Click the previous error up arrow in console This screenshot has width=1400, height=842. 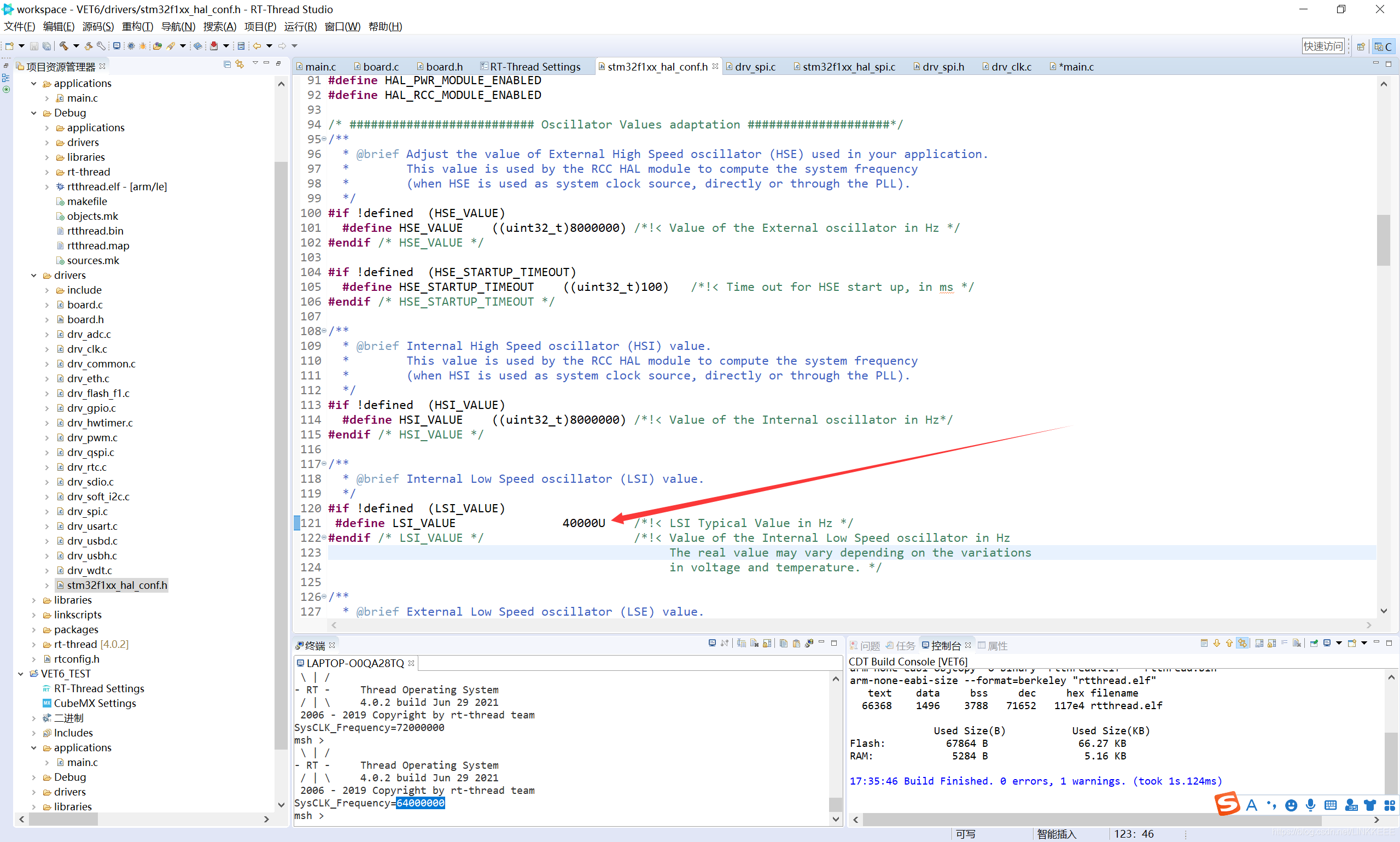1229,643
